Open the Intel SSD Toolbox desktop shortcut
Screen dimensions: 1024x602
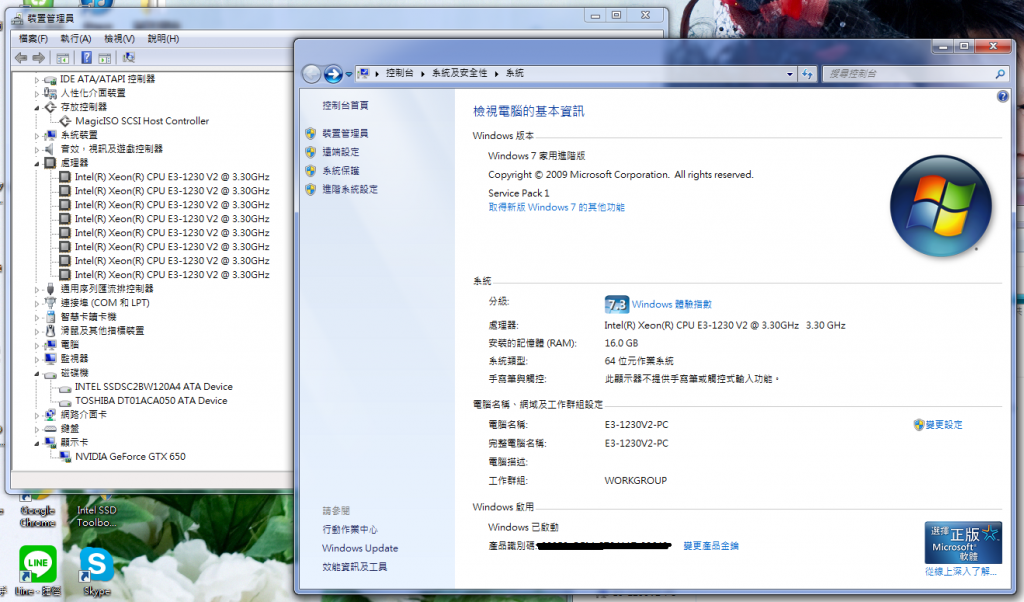(97, 516)
